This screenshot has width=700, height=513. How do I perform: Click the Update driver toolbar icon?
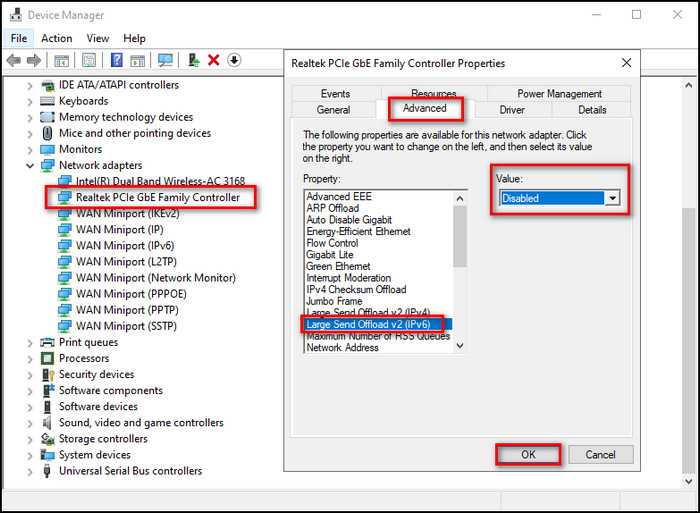pos(193,60)
